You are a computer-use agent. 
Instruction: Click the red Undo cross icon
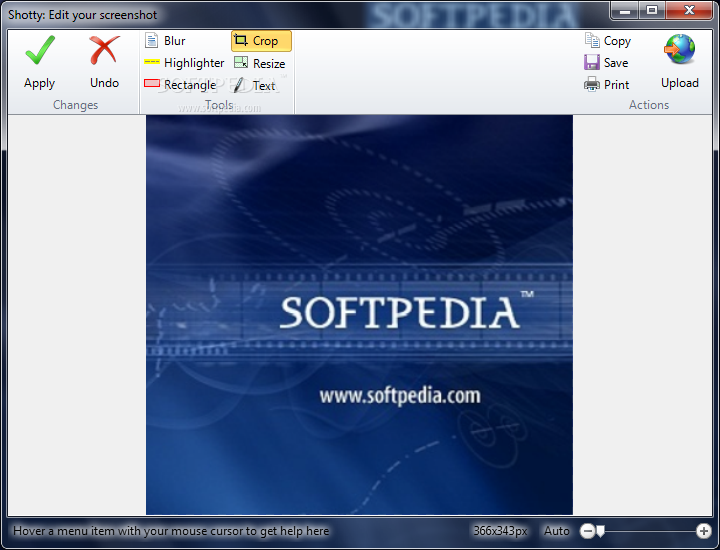tap(104, 50)
